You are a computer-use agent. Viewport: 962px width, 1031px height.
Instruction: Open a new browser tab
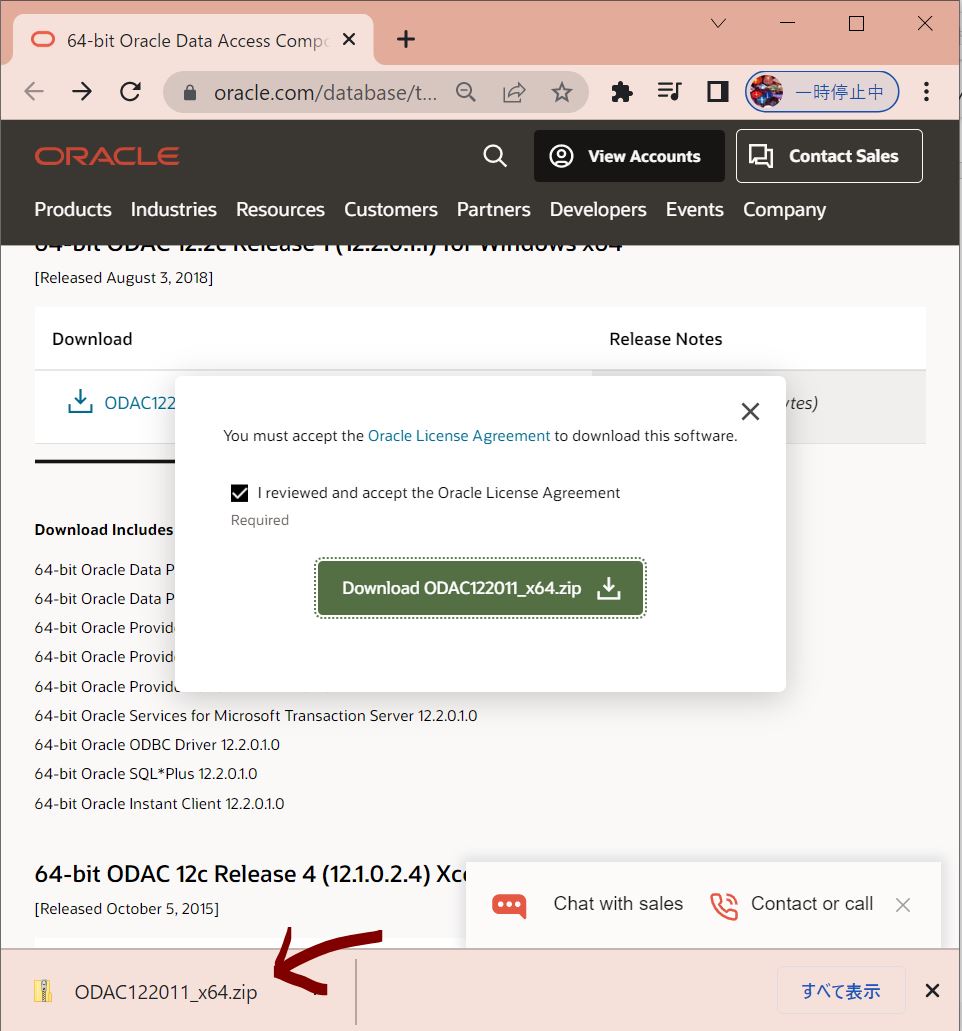point(405,40)
